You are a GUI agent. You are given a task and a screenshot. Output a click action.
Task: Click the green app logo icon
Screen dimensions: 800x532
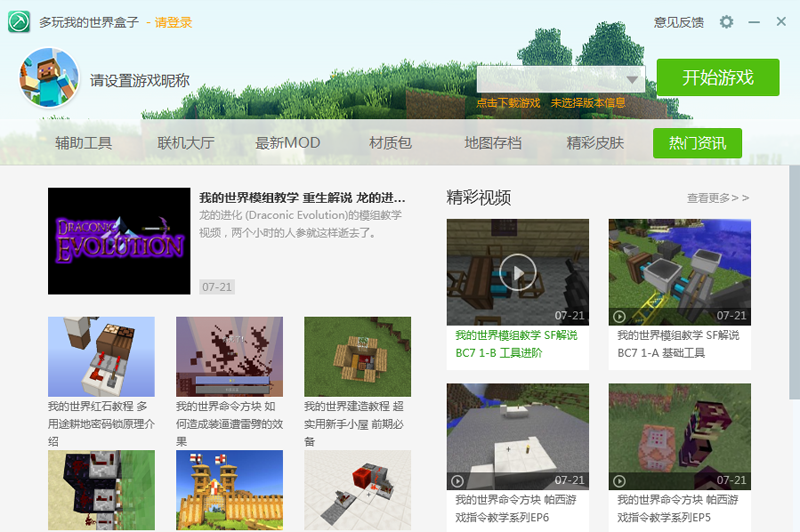(19, 22)
